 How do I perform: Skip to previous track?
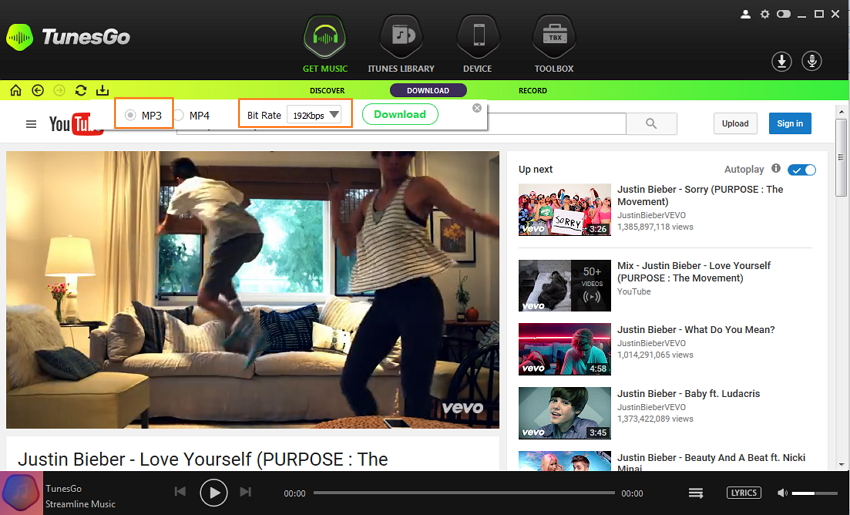pos(180,492)
